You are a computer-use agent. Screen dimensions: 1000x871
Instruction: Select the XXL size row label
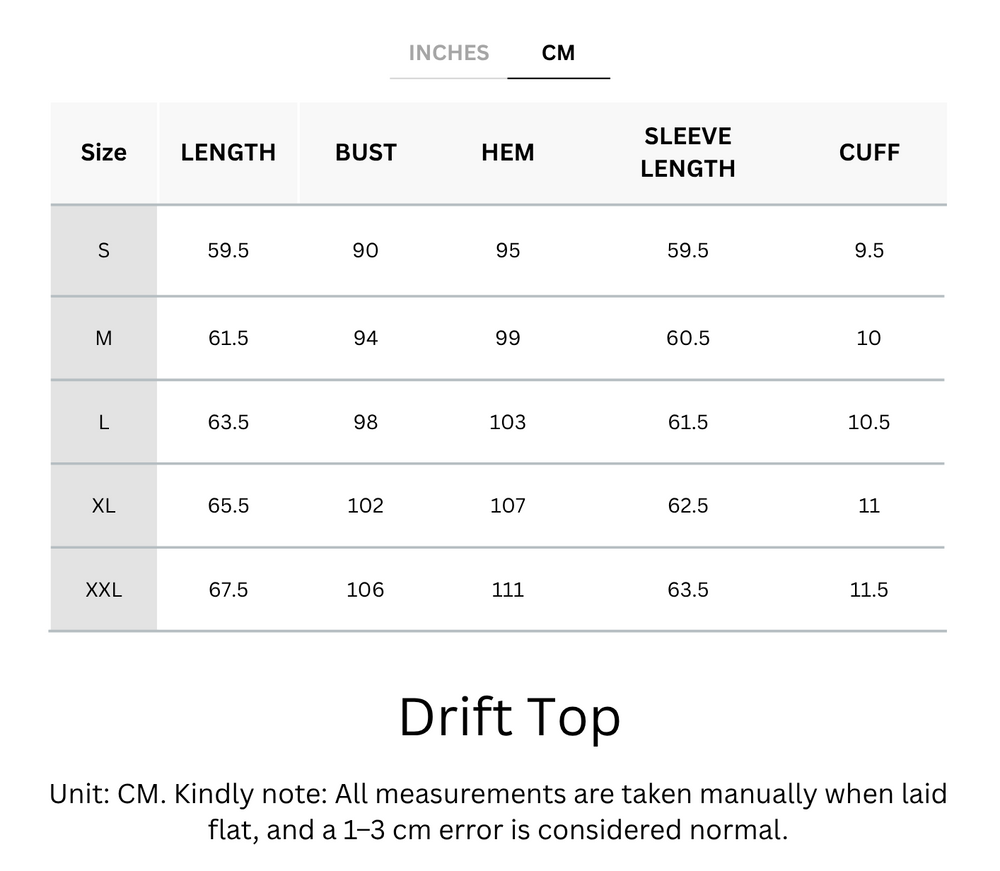[x=103, y=589]
